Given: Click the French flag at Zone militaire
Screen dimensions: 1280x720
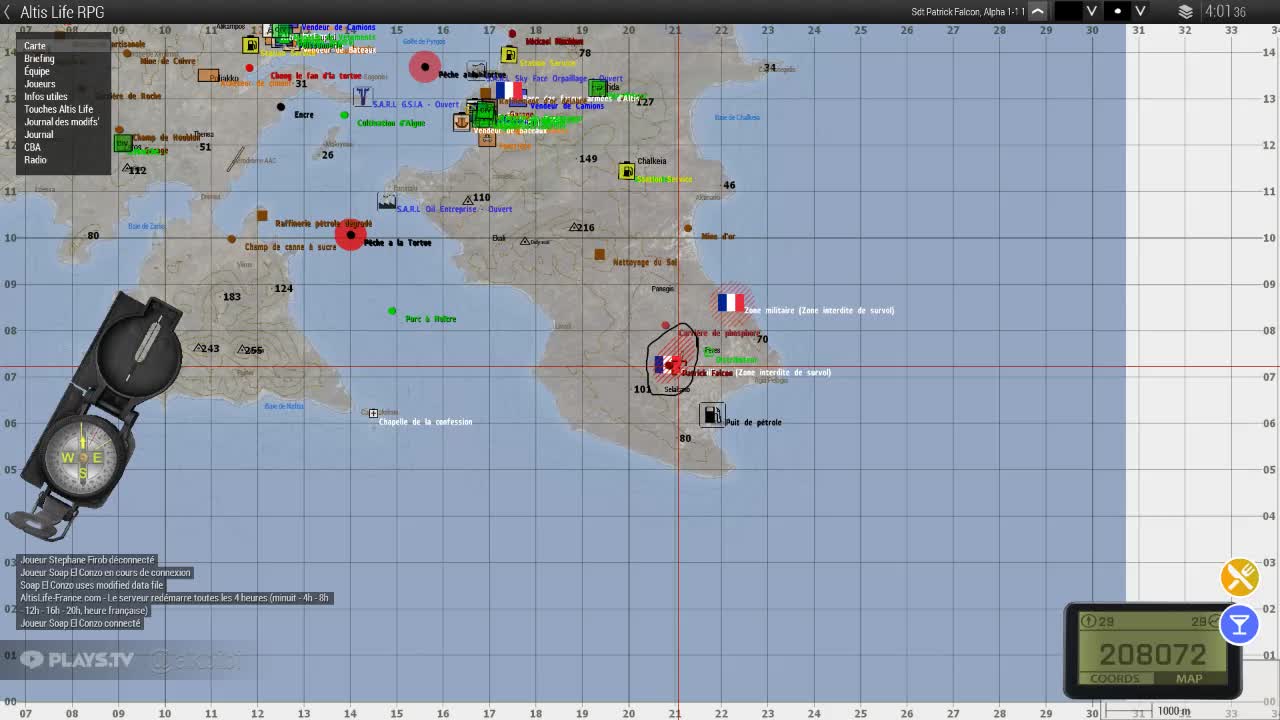Looking at the screenshot, I should click(x=731, y=302).
